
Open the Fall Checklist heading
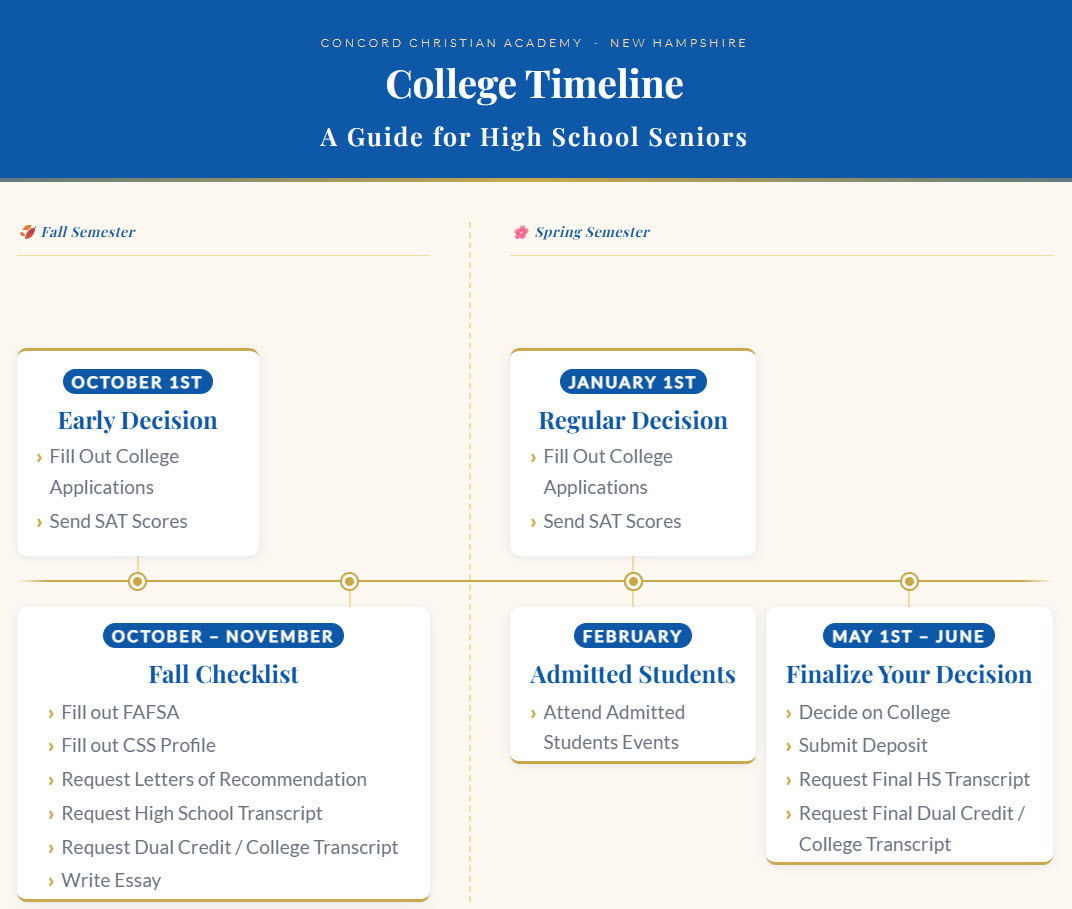(223, 674)
